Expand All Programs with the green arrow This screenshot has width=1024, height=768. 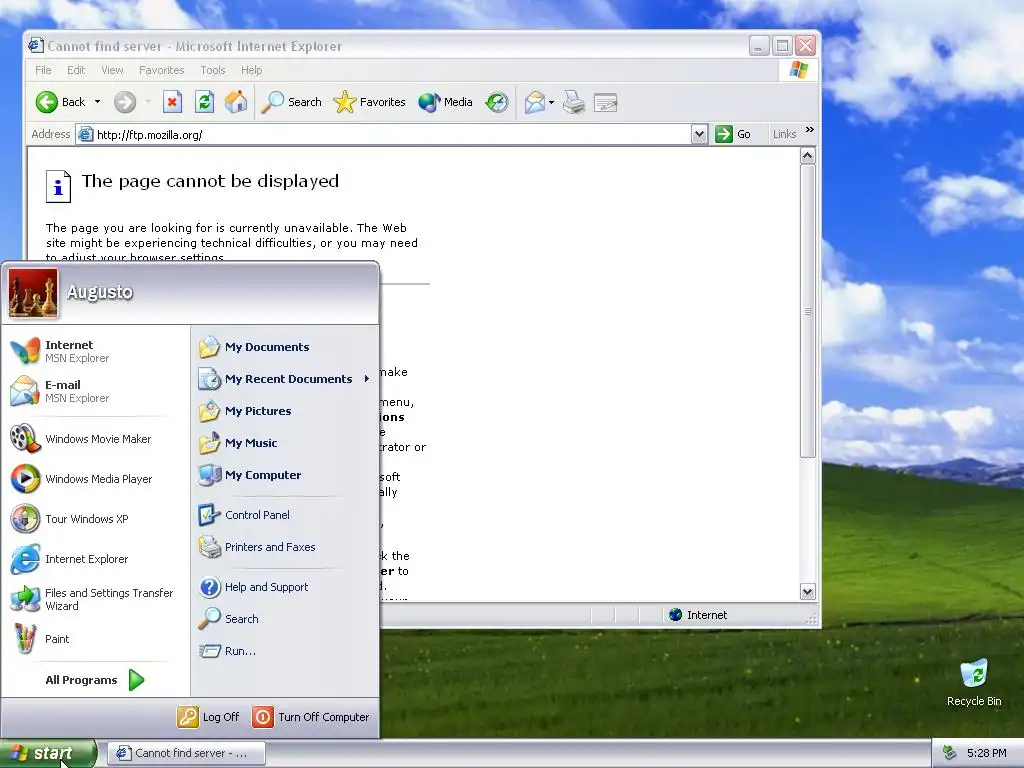(95, 680)
